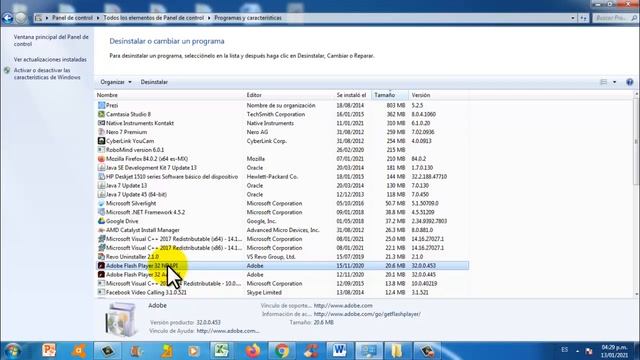Click the Mozilla Firefox 84.0.2 list icon
This screenshot has width=640, height=360.
[101, 159]
